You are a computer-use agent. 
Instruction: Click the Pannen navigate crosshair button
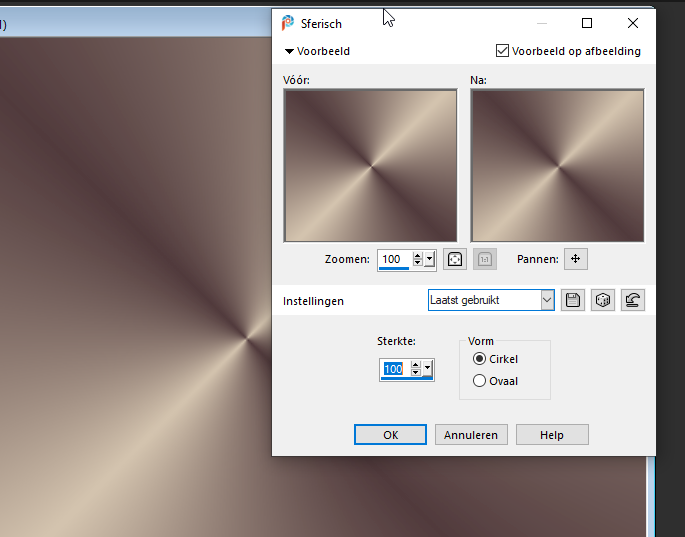[575, 259]
